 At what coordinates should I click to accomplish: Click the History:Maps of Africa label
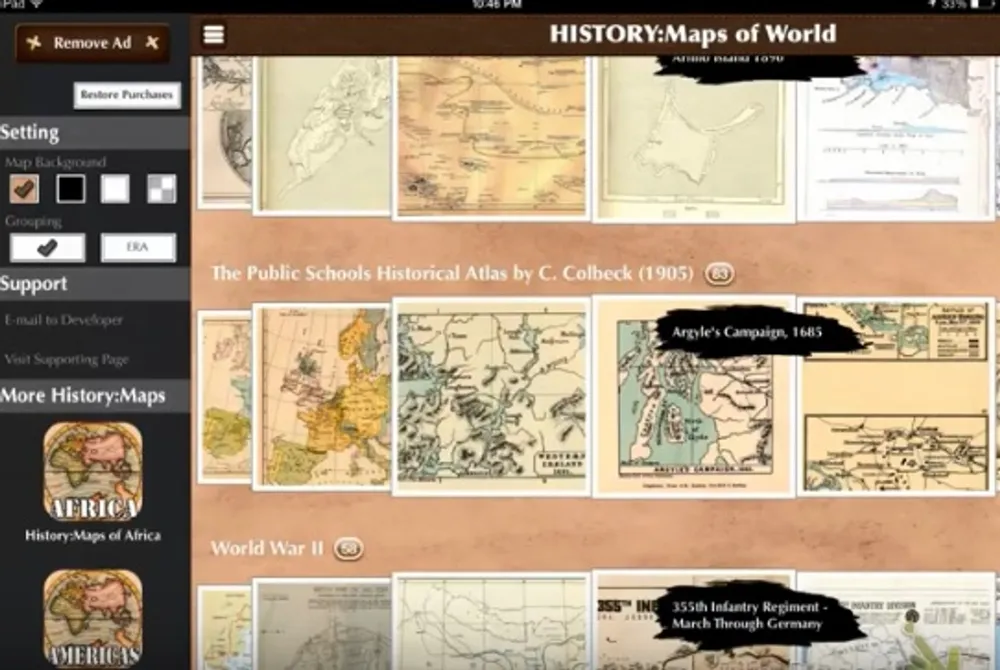pyautogui.click(x=93, y=535)
